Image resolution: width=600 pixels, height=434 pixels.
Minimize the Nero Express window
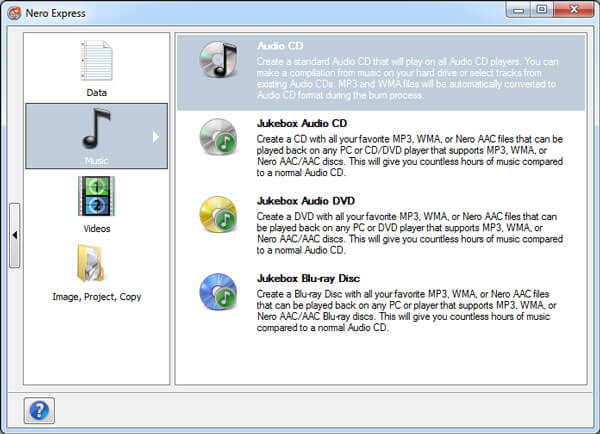(x=514, y=10)
